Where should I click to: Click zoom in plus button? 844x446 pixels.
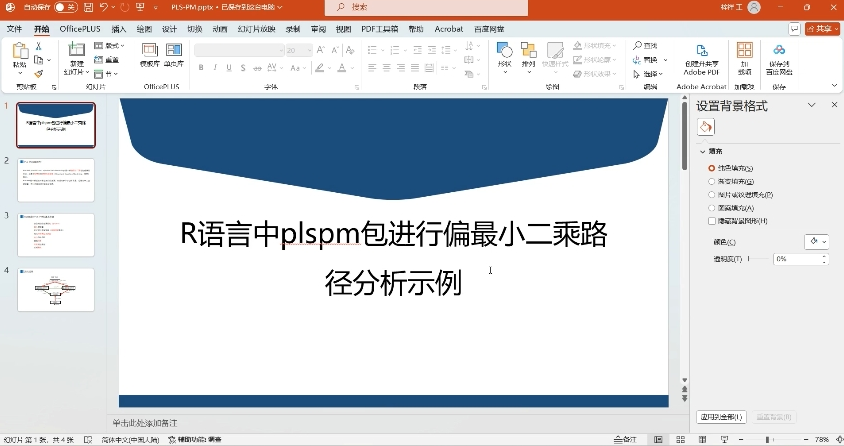806,440
